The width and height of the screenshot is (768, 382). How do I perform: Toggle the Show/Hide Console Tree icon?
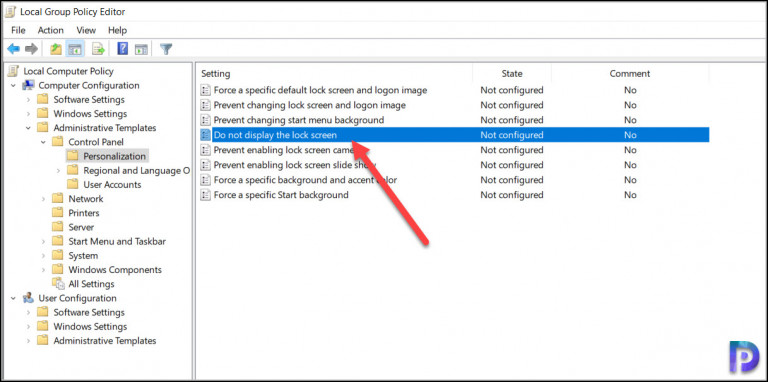(x=75, y=49)
